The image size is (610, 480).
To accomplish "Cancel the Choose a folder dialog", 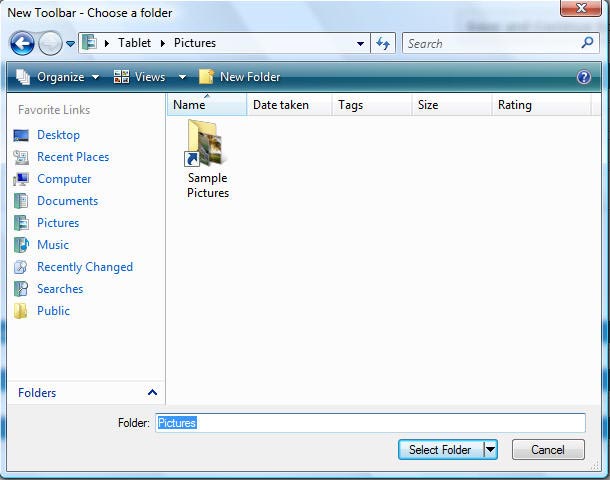I will click(x=548, y=450).
